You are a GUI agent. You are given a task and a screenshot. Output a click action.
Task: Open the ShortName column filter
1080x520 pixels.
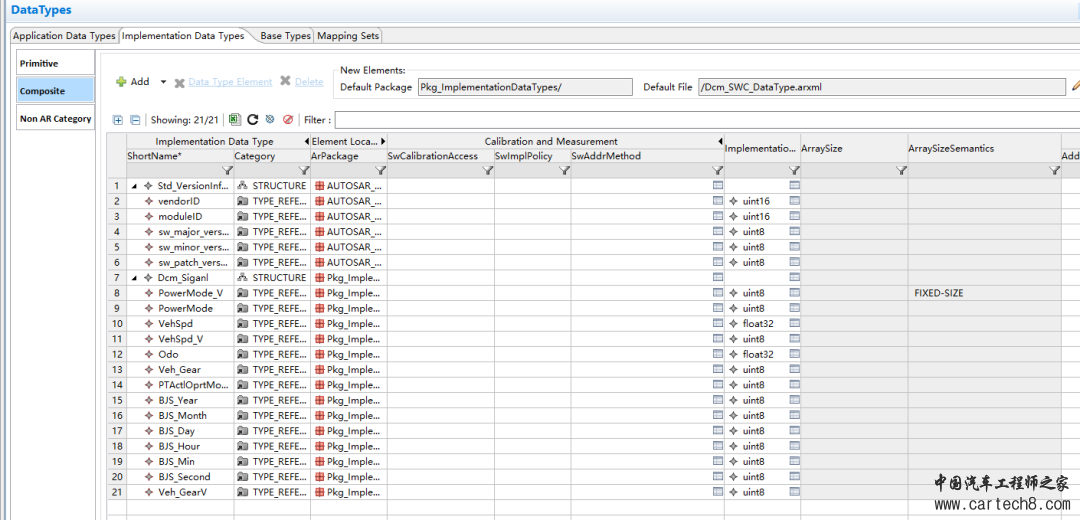[227, 170]
